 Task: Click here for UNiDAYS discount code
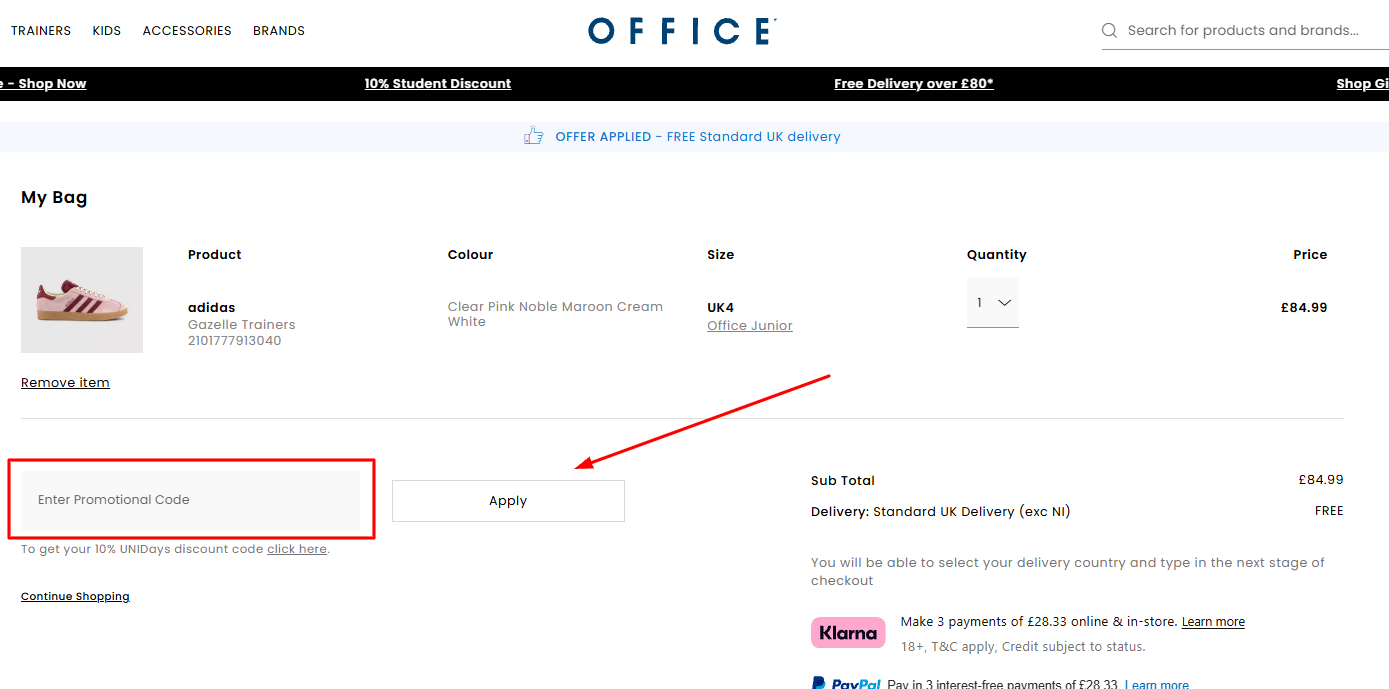pyautogui.click(x=296, y=548)
